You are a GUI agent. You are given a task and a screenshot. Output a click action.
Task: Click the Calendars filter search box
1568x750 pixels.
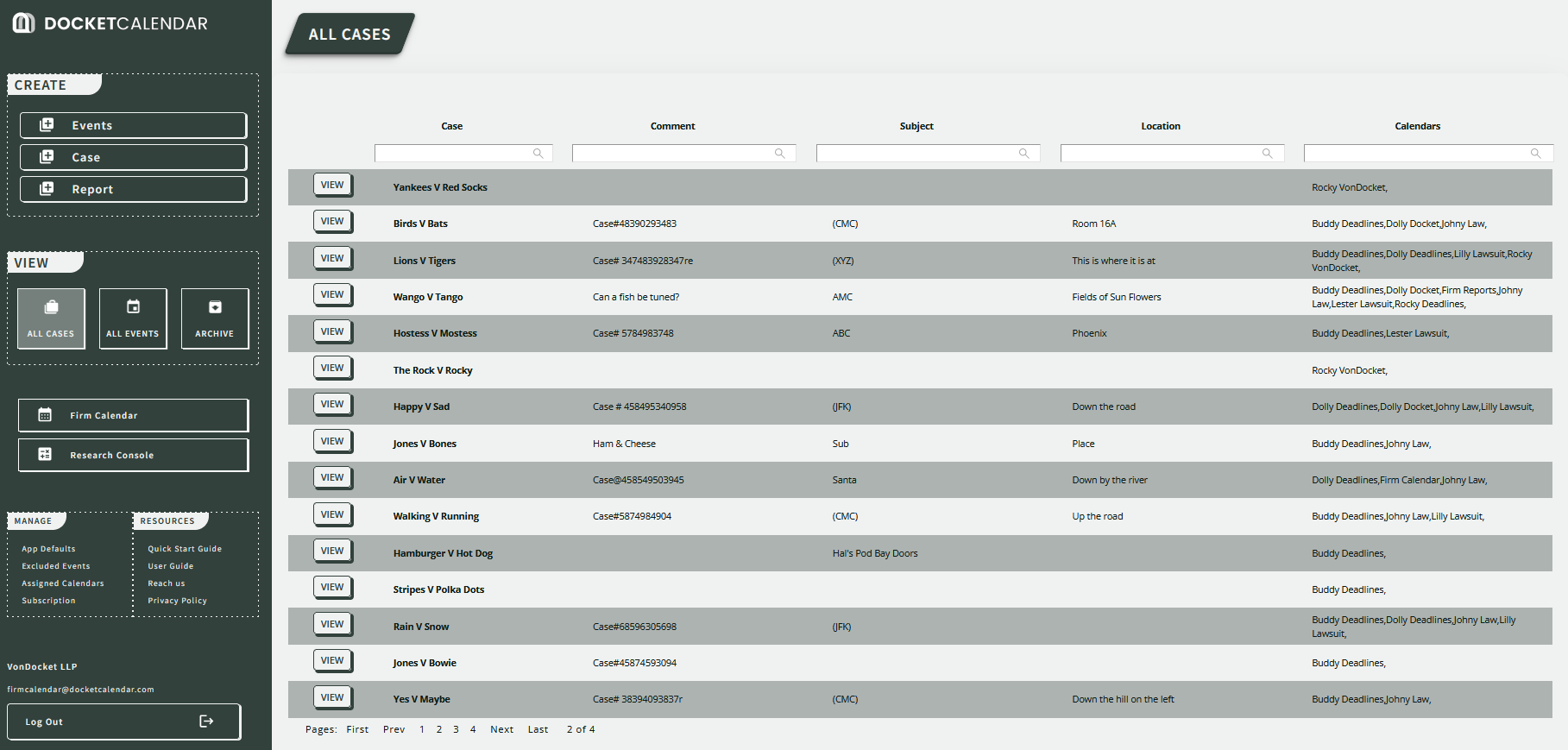(x=1417, y=154)
